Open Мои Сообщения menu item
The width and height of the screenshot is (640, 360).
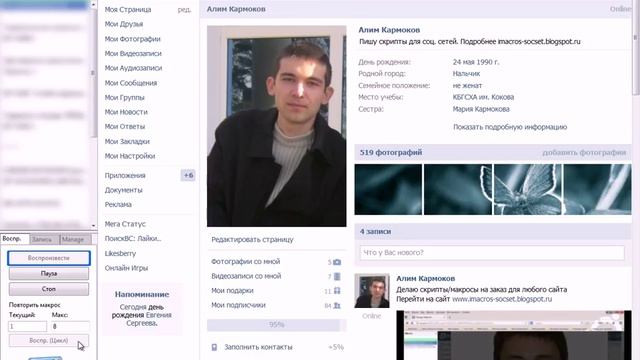[131, 83]
